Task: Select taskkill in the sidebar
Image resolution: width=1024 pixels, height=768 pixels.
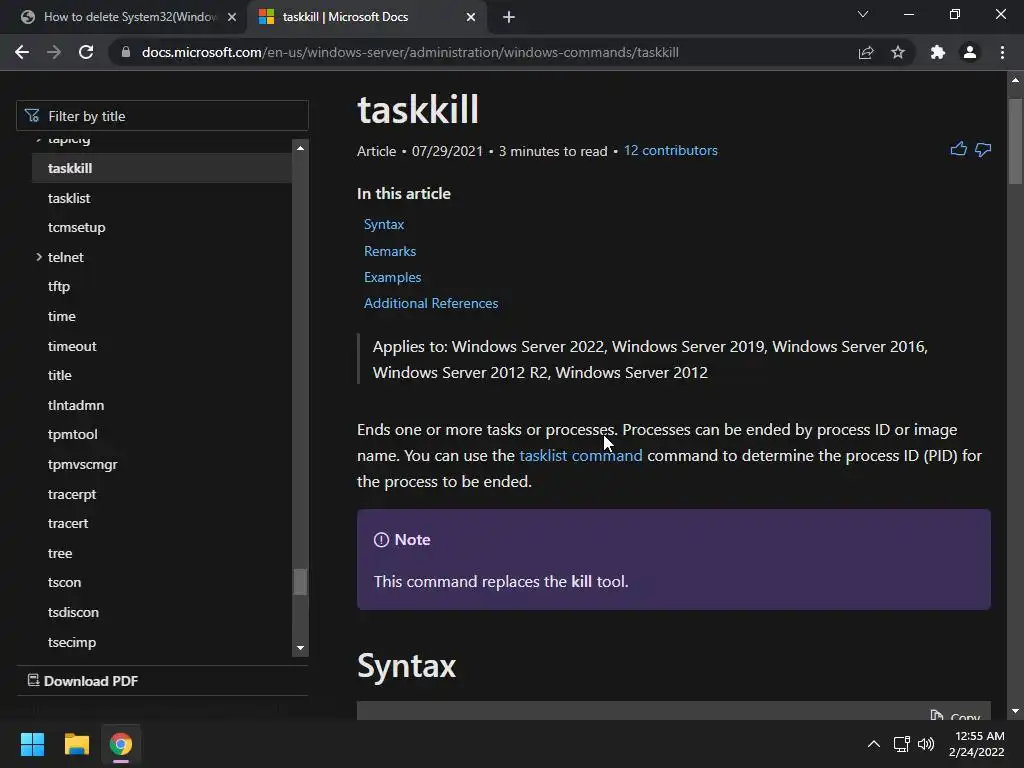Action: click(70, 168)
